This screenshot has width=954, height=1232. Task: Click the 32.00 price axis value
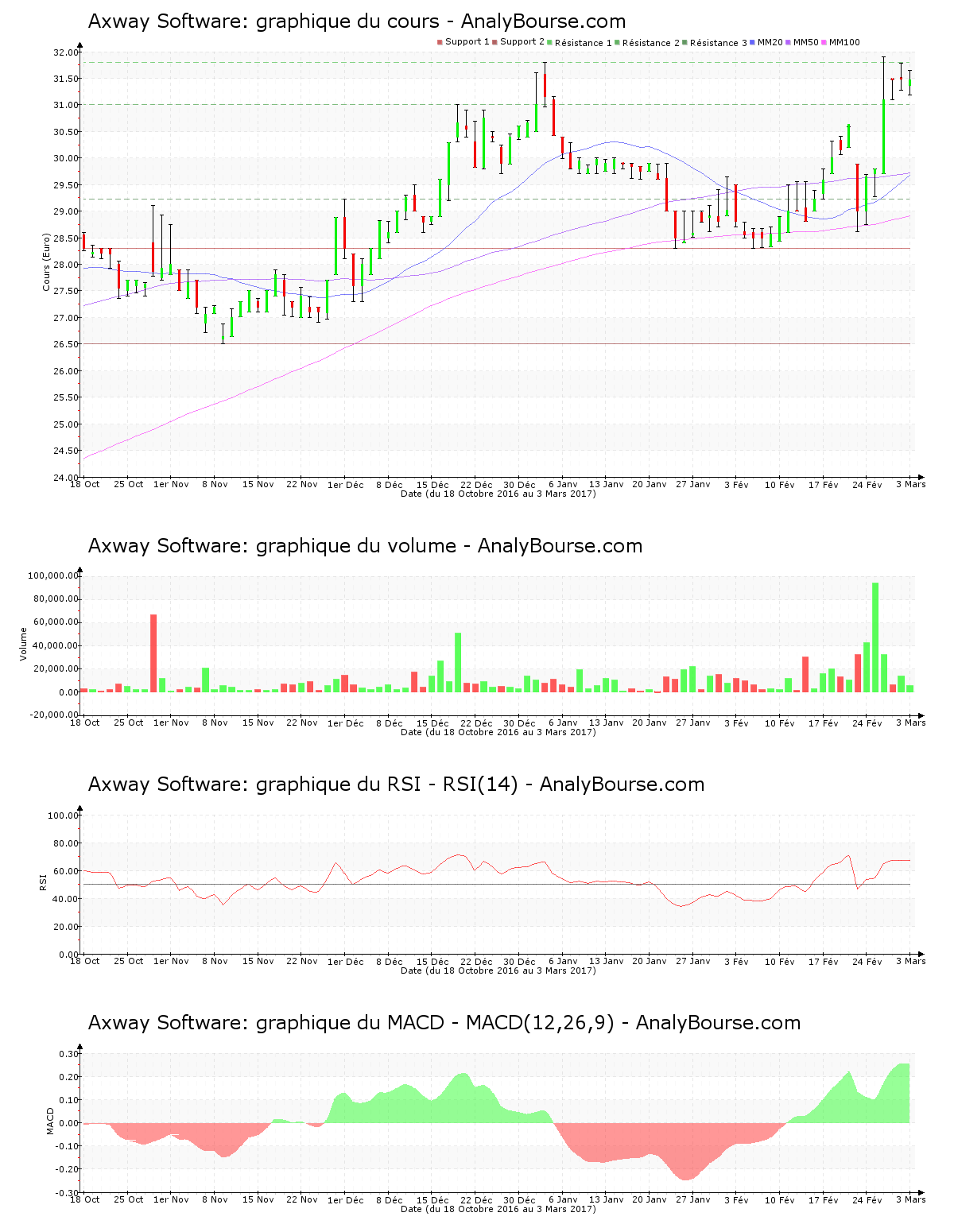click(x=65, y=52)
